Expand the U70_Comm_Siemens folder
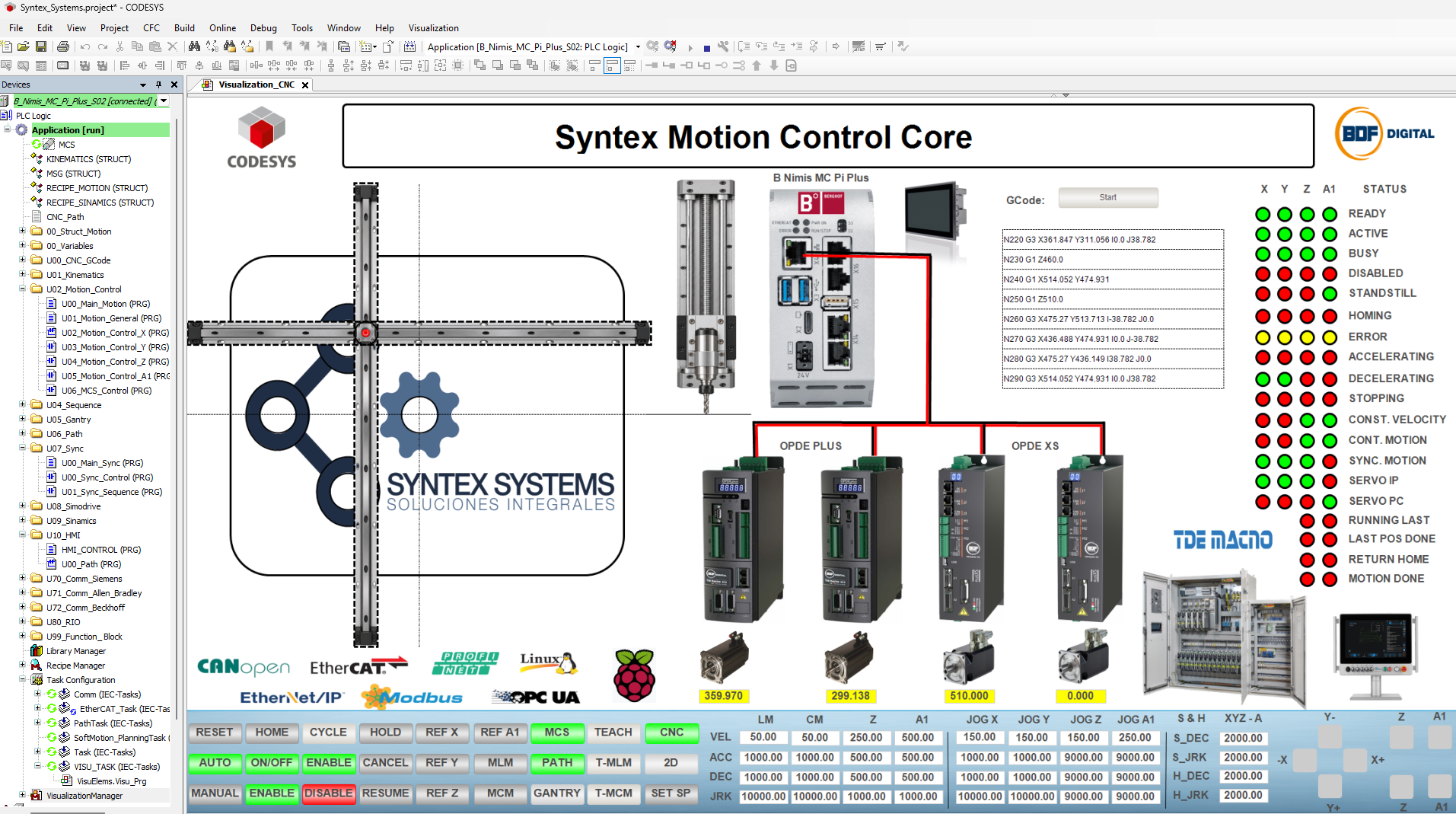Viewport: 1456px width, 814px height. click(x=23, y=579)
